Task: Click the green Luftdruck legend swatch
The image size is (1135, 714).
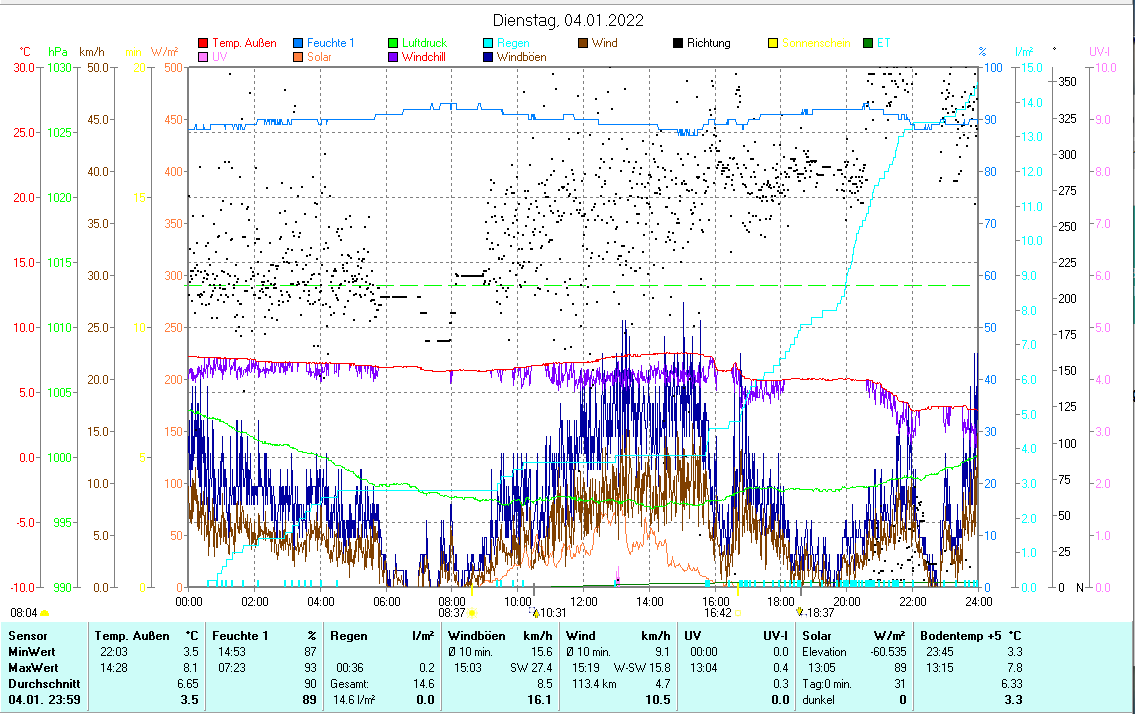Action: click(392, 44)
